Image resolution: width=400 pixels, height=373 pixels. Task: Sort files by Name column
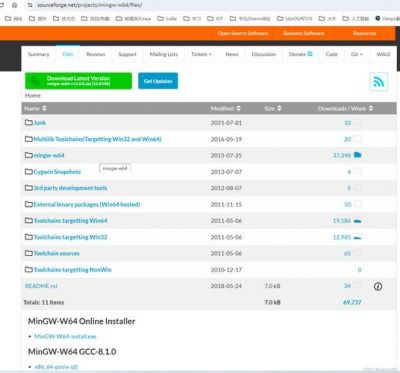[36, 108]
